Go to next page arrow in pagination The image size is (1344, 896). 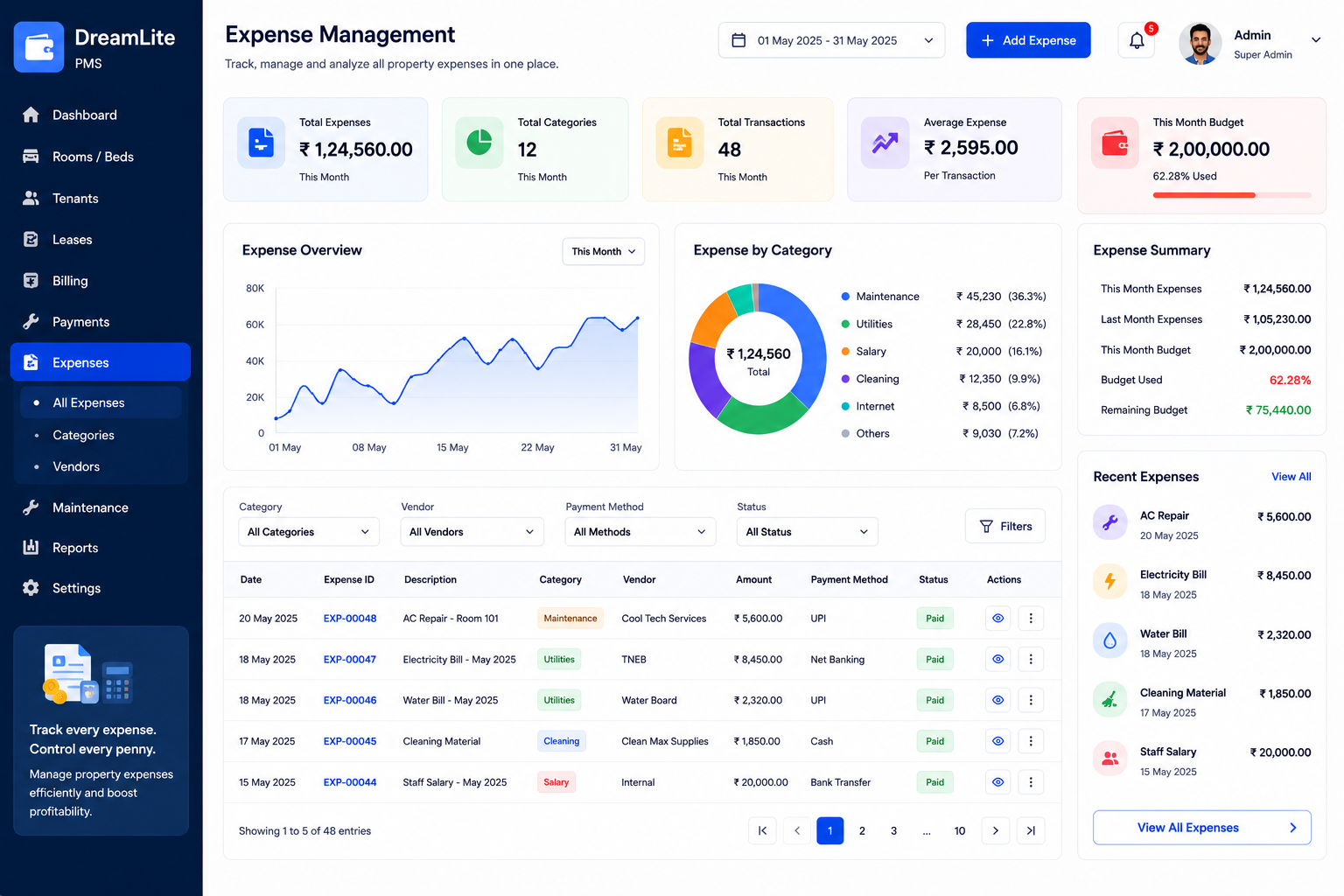point(996,831)
